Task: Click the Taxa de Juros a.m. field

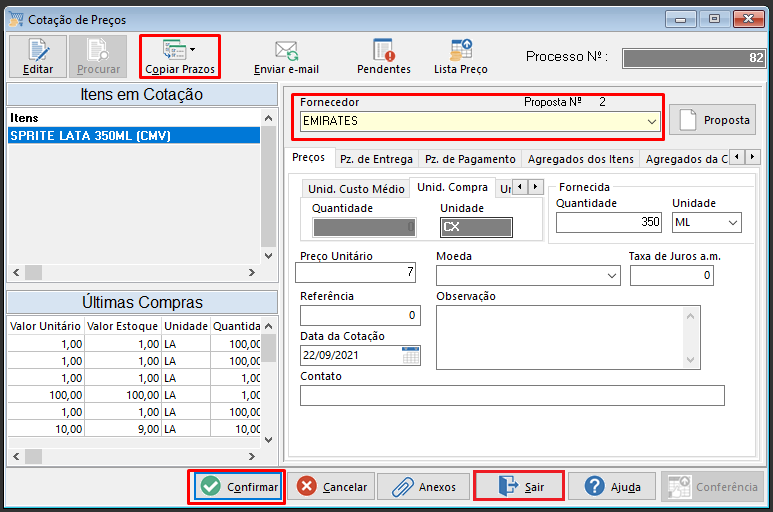Action: point(671,275)
